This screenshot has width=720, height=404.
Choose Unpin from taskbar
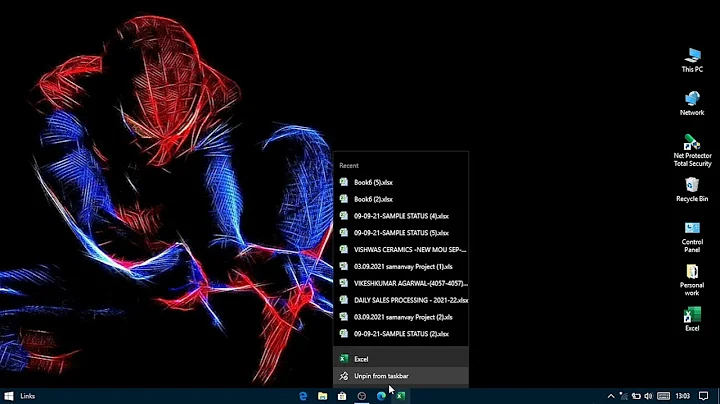click(400, 376)
